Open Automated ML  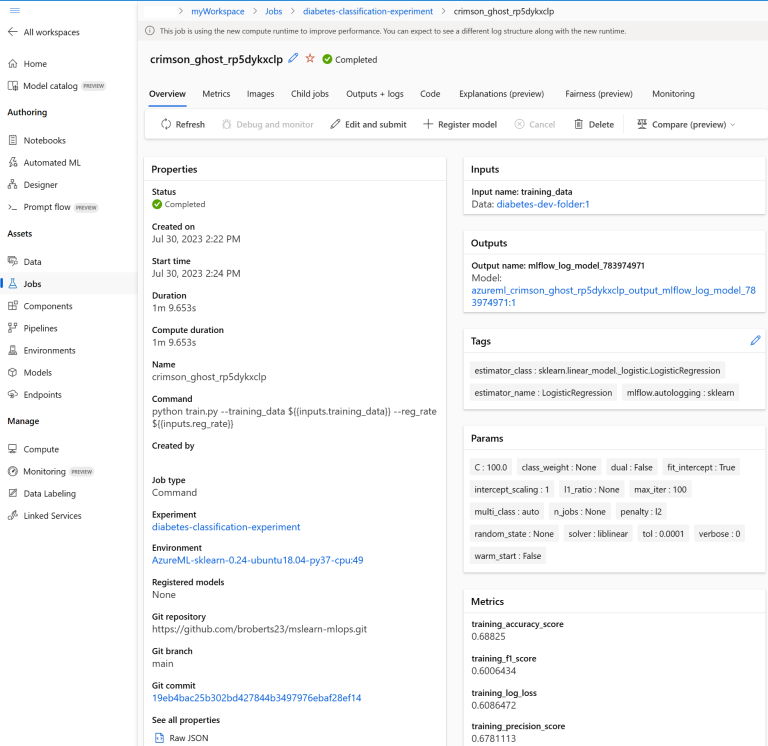(x=45, y=163)
